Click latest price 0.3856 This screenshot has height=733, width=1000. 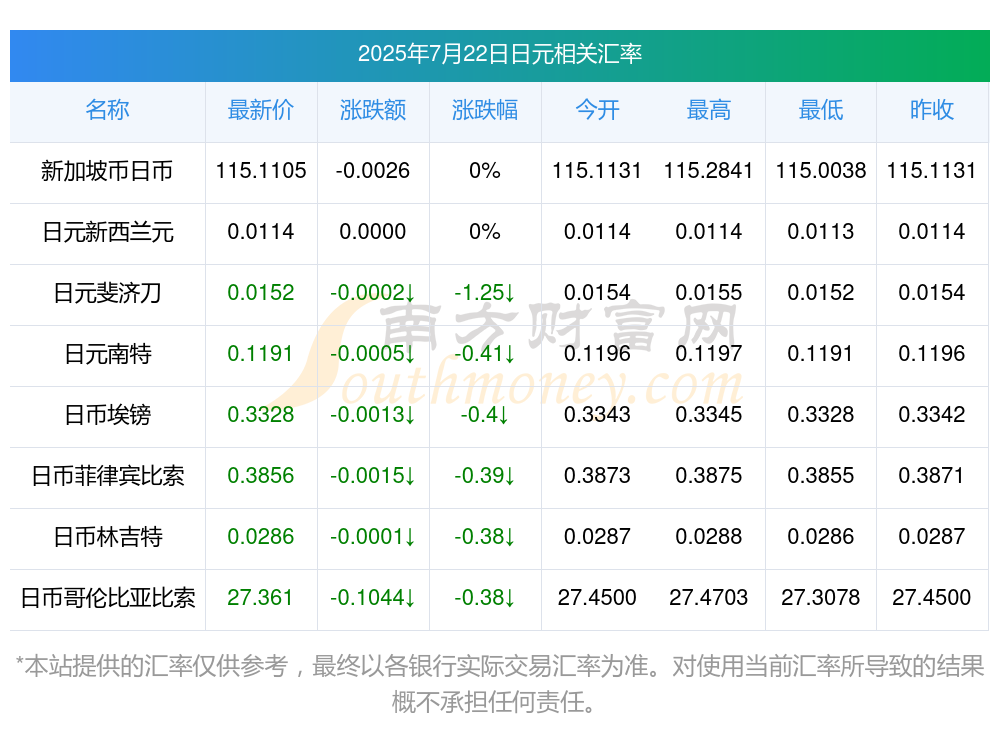coord(261,476)
